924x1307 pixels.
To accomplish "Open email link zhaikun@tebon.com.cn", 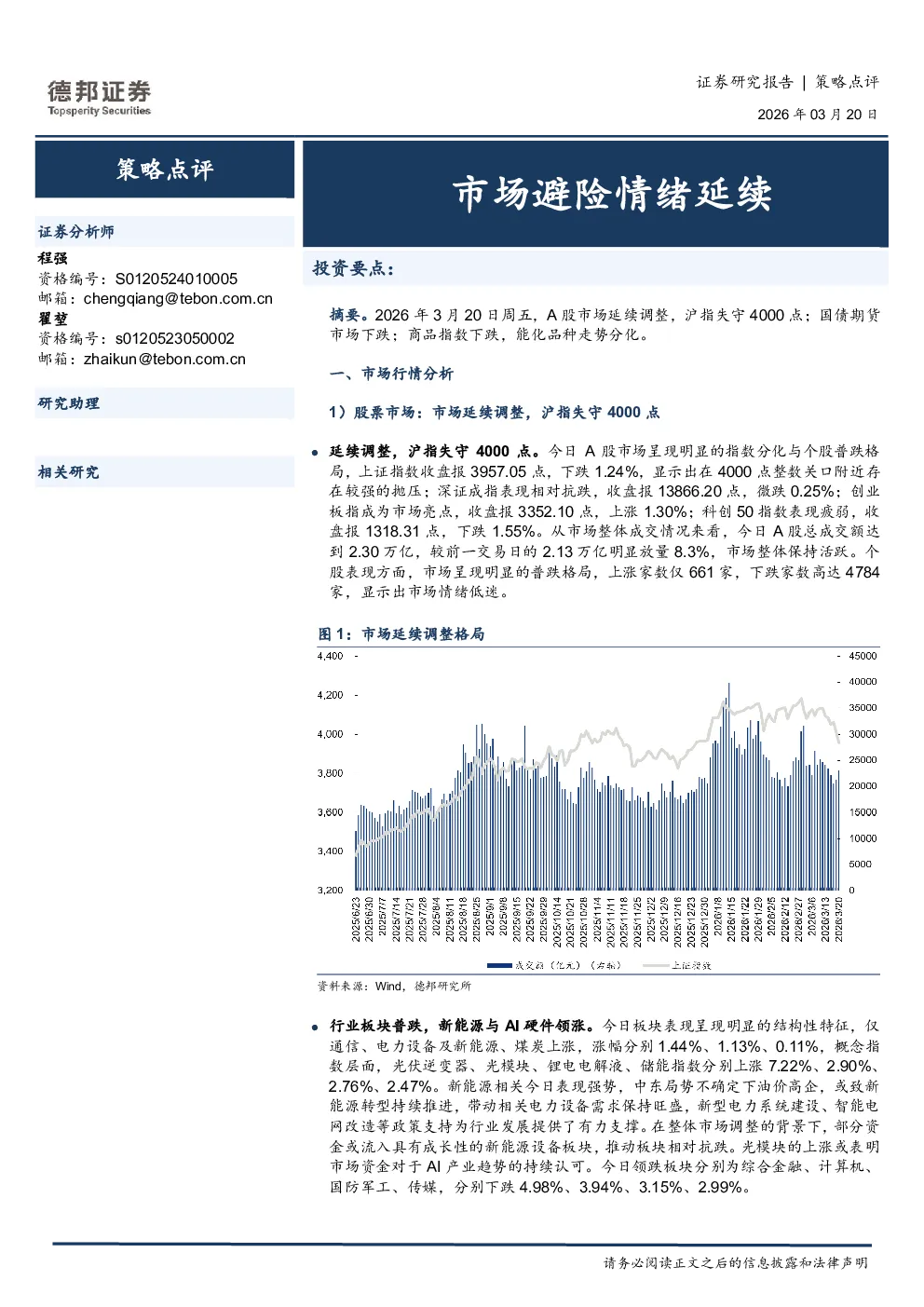I will (164, 360).
